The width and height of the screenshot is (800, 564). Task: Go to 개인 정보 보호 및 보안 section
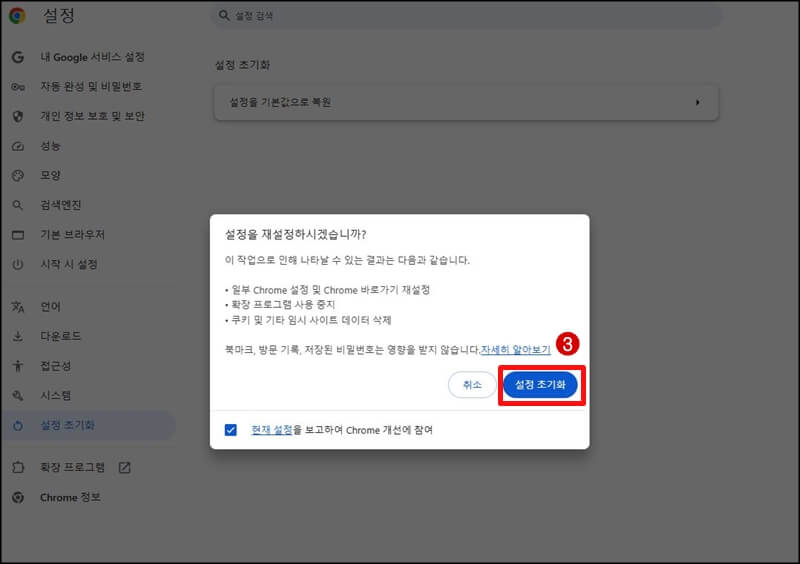pyautogui.click(x=92, y=116)
